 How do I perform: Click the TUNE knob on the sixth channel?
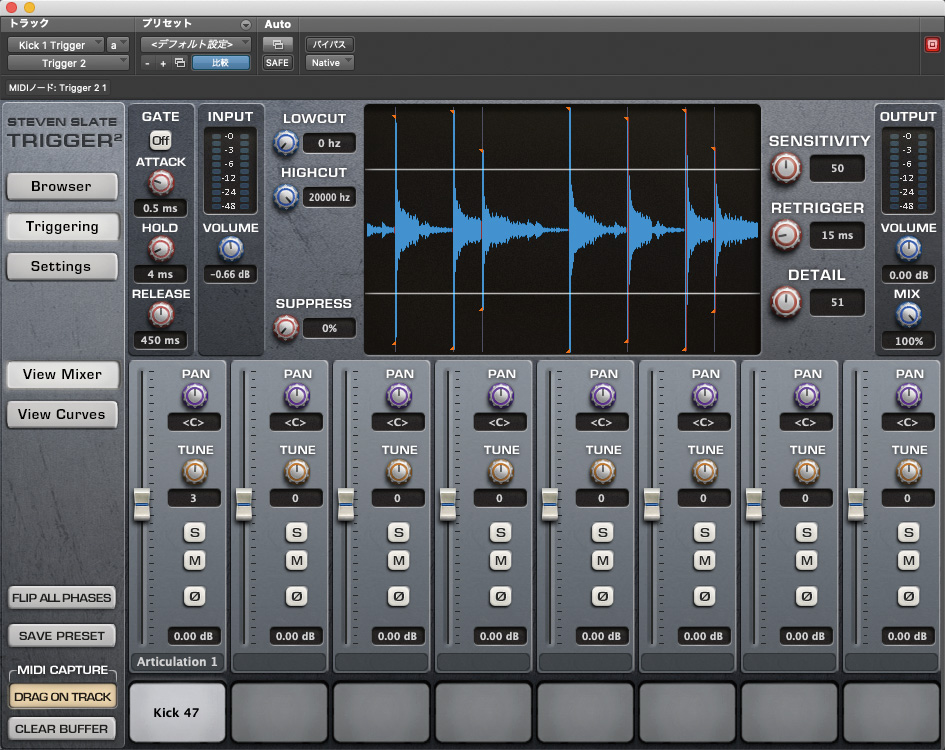click(x=705, y=472)
